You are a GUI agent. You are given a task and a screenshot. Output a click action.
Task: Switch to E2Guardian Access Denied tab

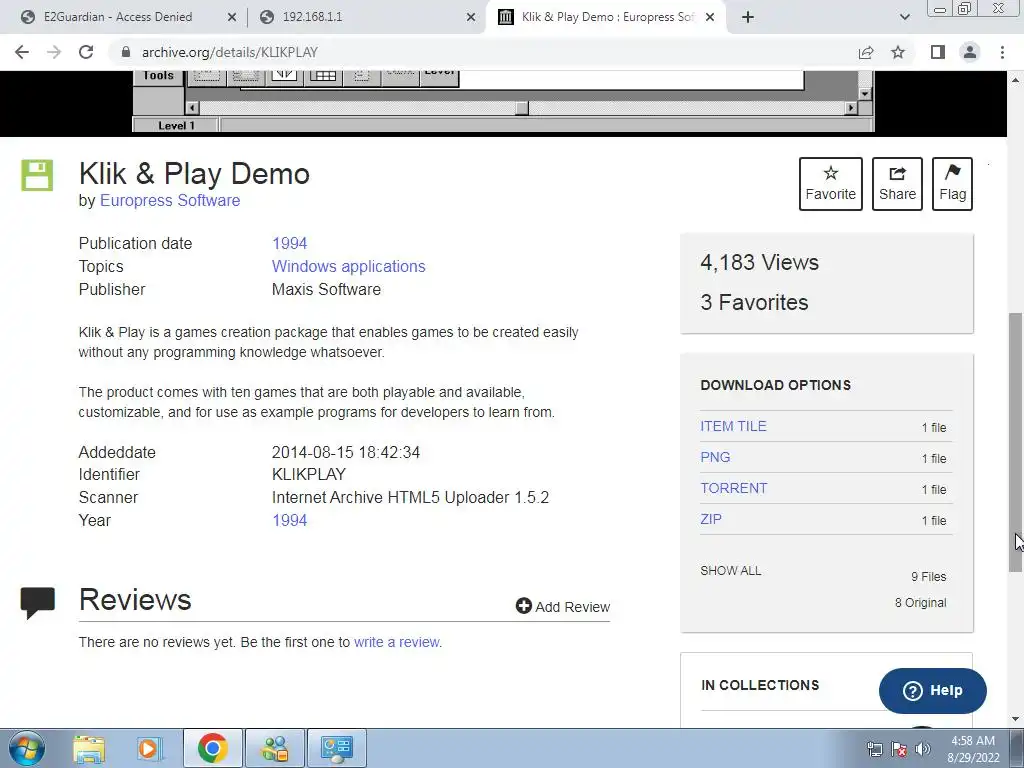(118, 17)
